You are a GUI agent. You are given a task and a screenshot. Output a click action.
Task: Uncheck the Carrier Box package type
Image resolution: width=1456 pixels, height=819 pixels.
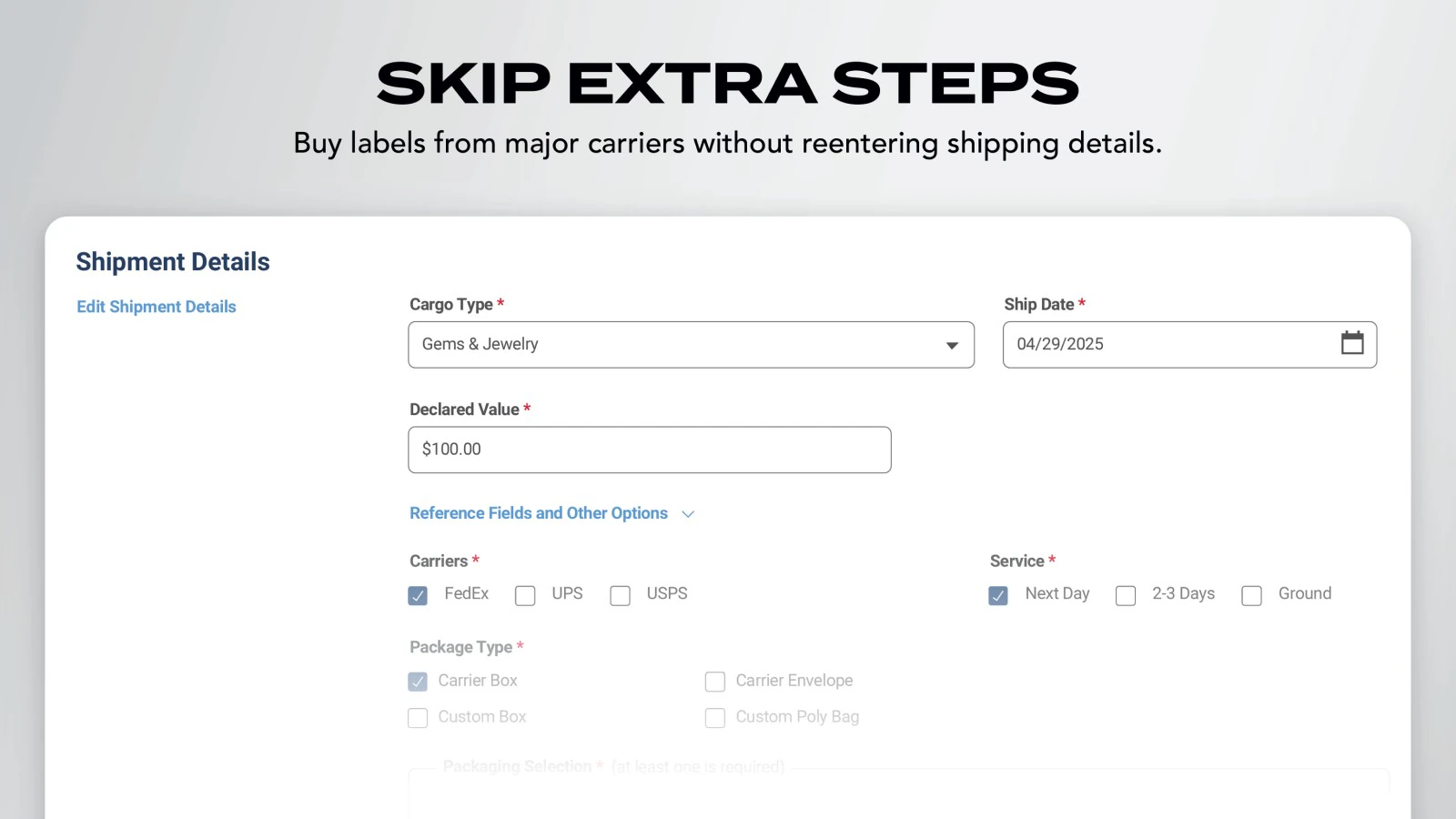418,681
